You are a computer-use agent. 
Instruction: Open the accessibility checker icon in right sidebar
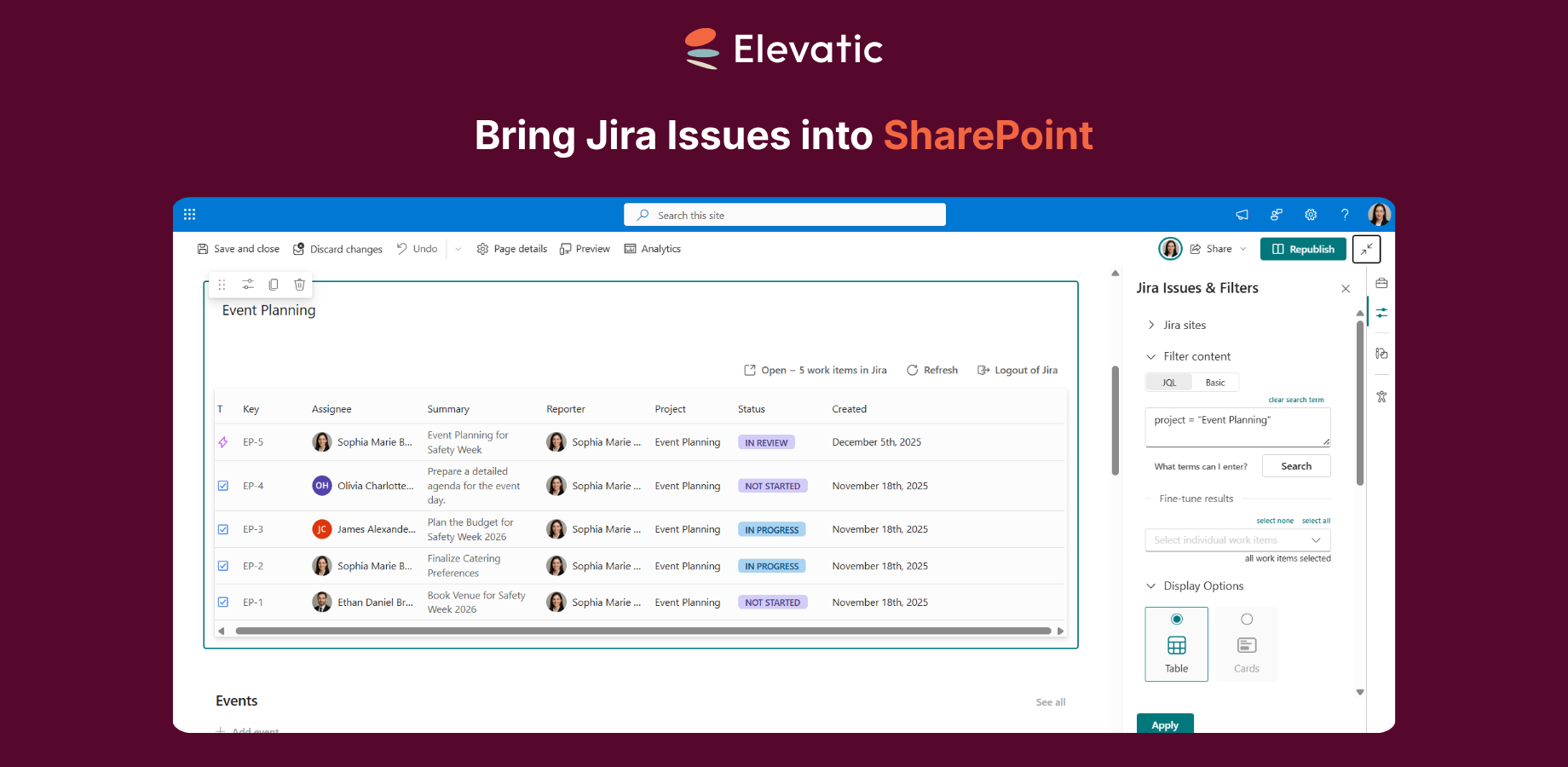(x=1381, y=396)
